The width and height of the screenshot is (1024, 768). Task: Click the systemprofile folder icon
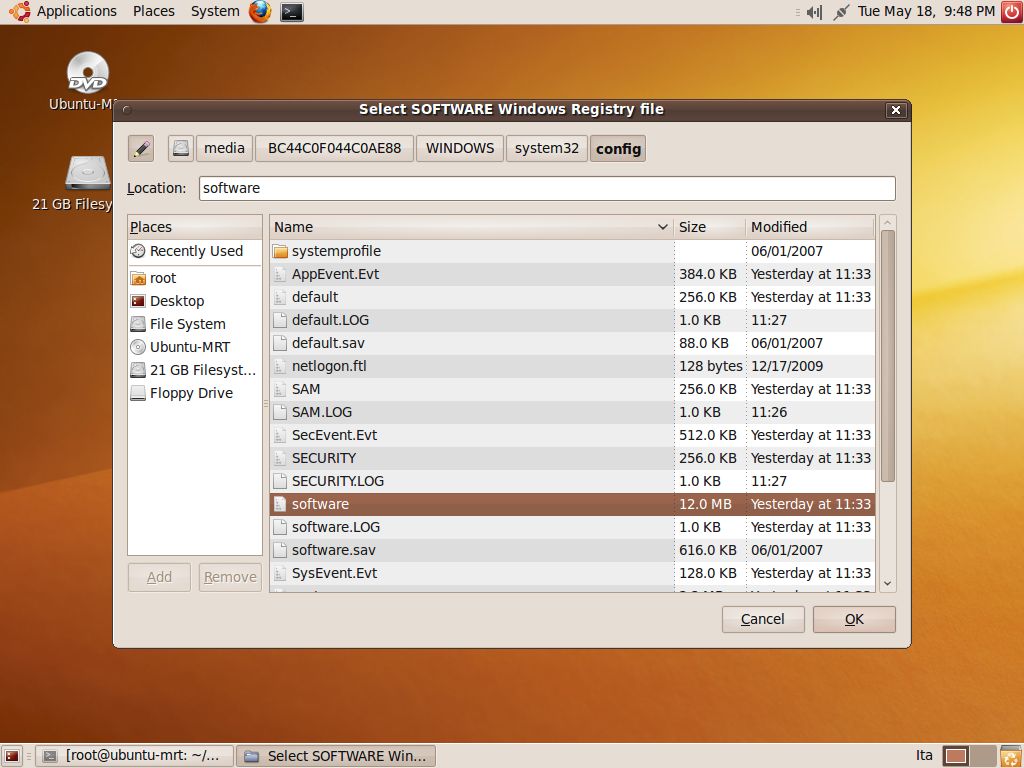(280, 251)
